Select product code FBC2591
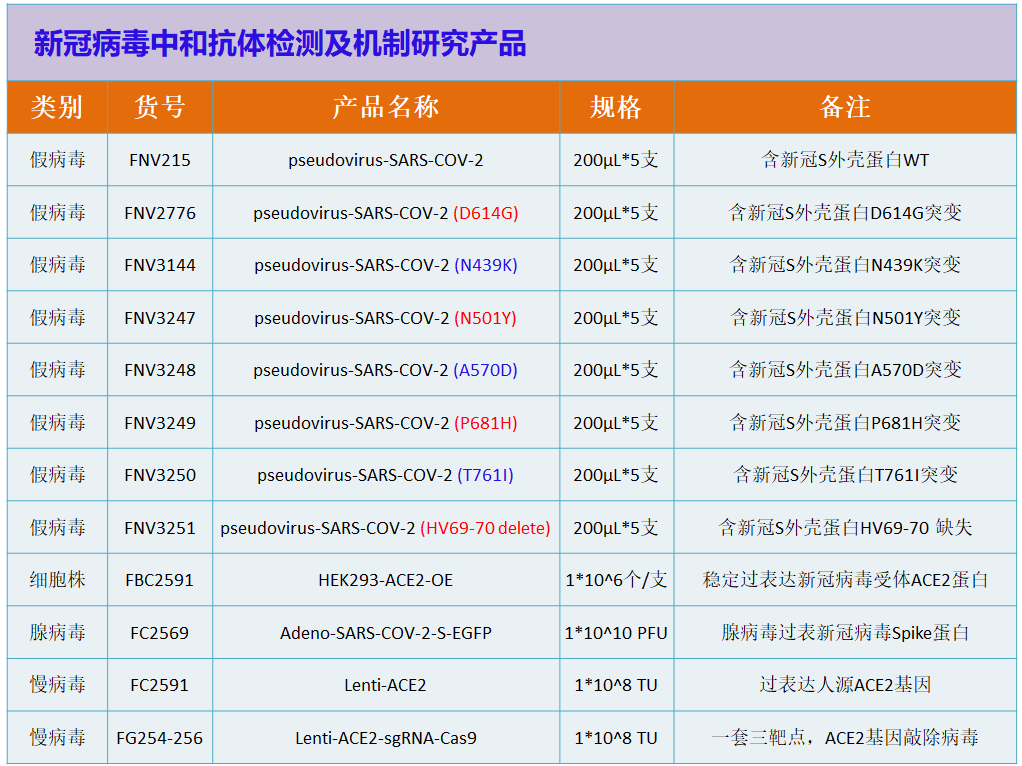Screen dimensions: 1022x766 160,580
